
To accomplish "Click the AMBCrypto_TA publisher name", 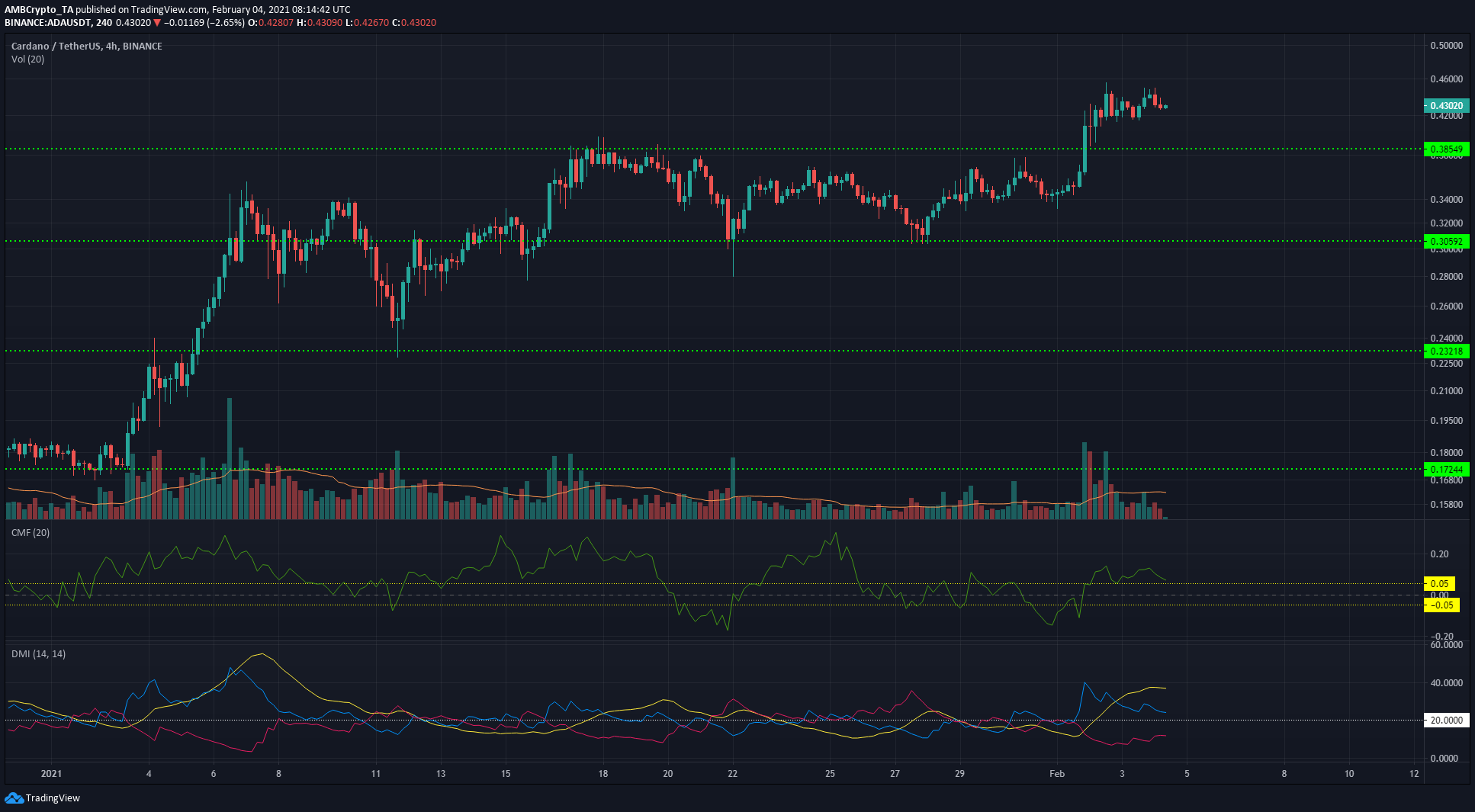I will 39,10.
